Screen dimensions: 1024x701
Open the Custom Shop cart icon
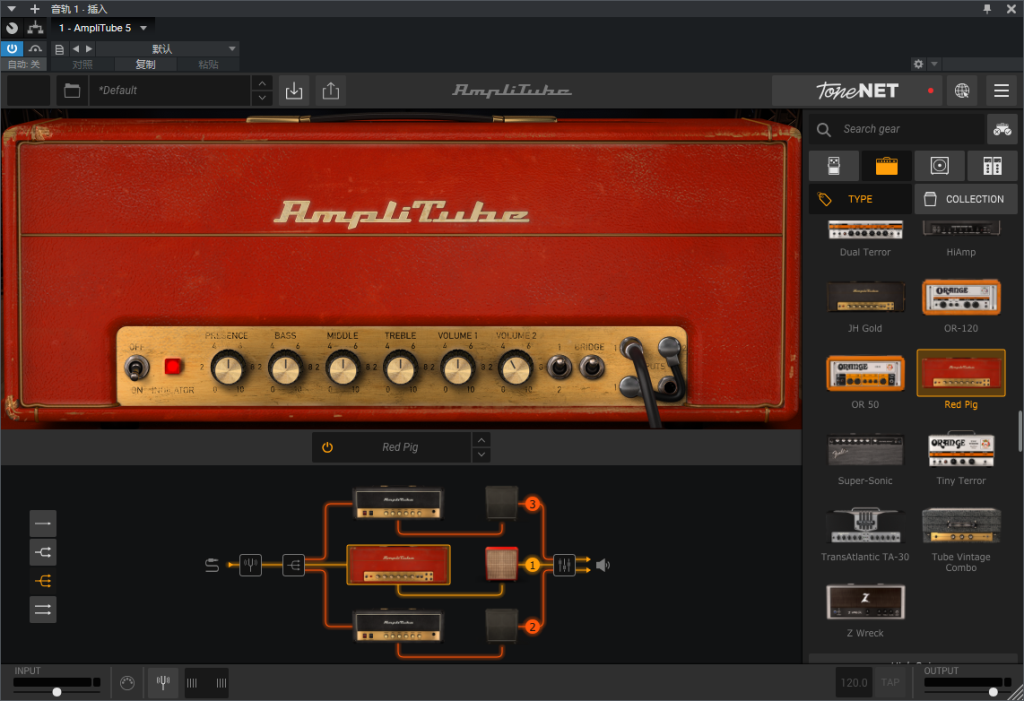pos(1002,129)
